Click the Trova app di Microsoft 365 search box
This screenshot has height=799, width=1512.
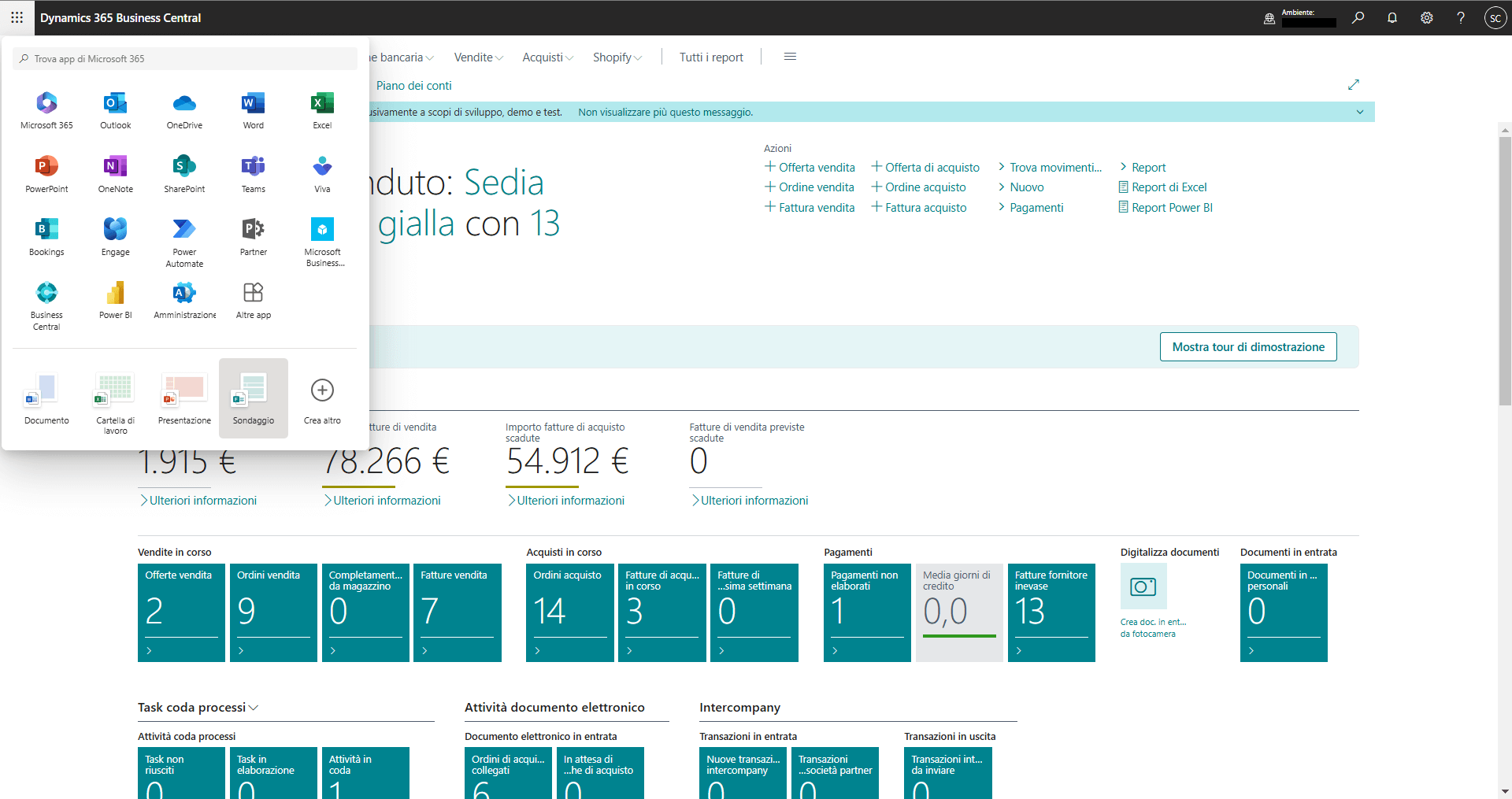tap(184, 58)
